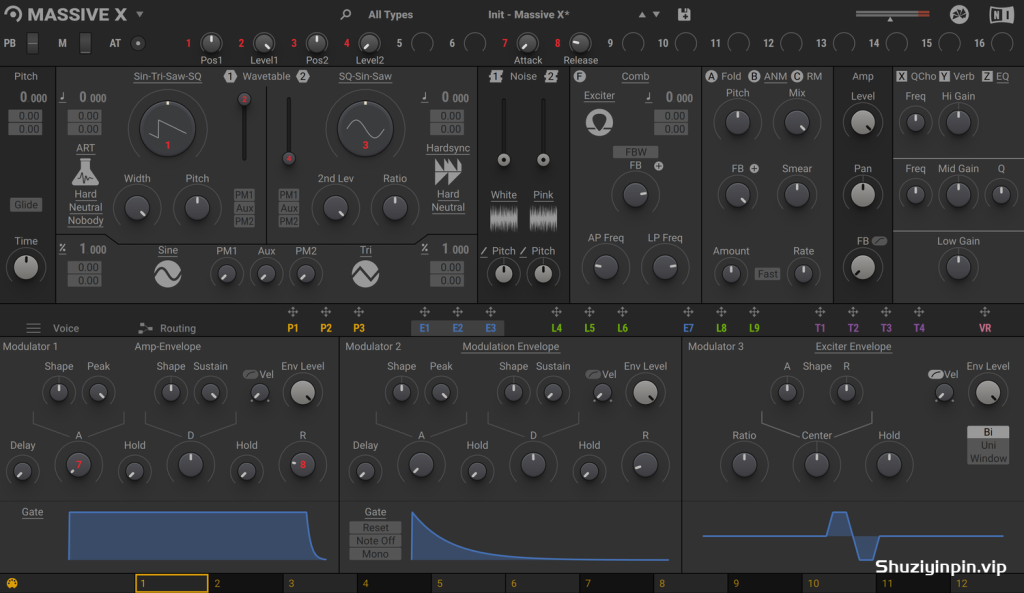Viewport: 1024px width, 593px height.
Task: Click the Note Off gate option
Action: (x=376, y=541)
